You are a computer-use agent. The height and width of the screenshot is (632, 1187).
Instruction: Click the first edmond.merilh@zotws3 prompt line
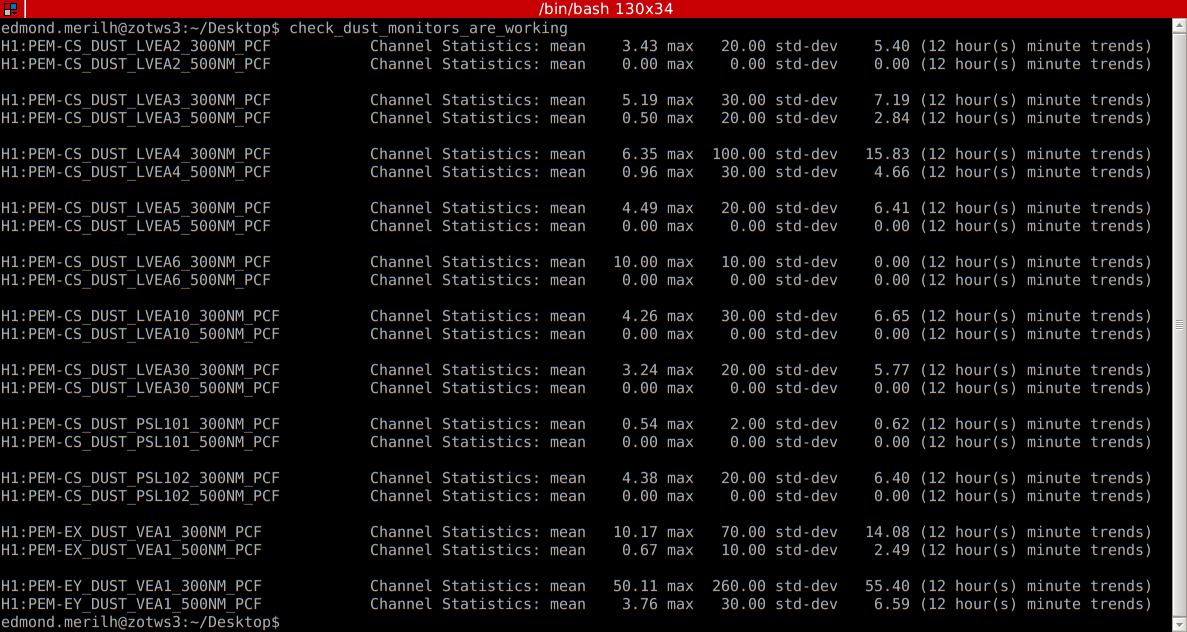pos(284,28)
